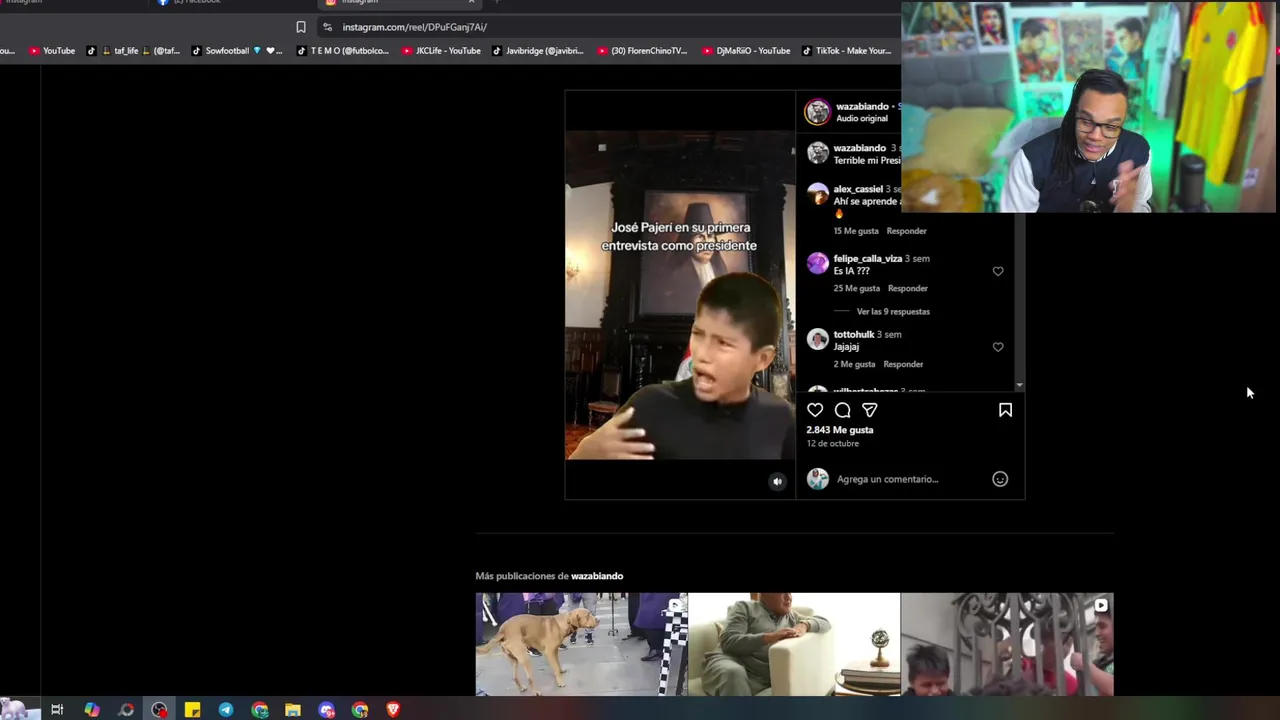Open Task View in the taskbar
This screenshot has width=1280, height=720.
coord(57,710)
